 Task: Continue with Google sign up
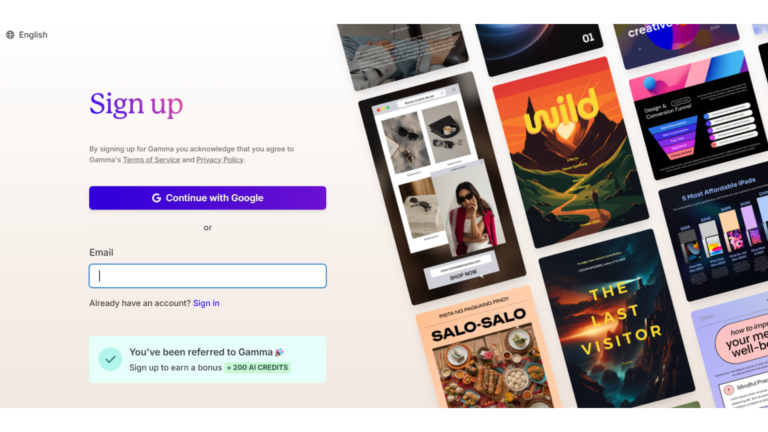[208, 198]
